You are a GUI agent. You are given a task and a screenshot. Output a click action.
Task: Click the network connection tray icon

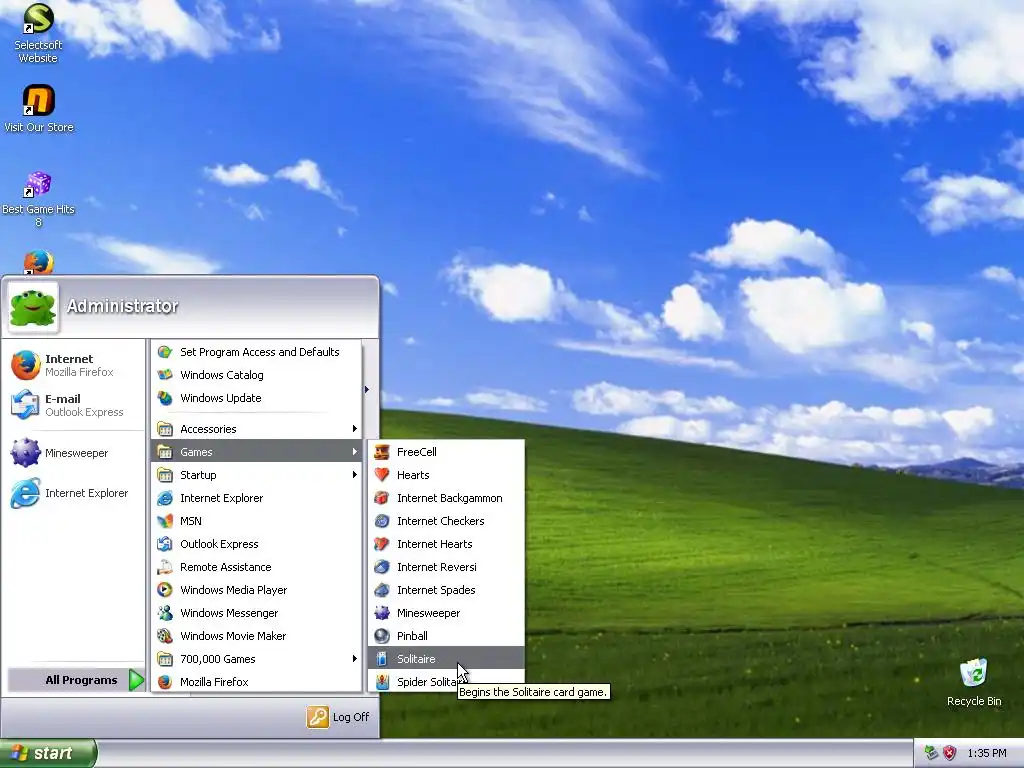pos(931,753)
